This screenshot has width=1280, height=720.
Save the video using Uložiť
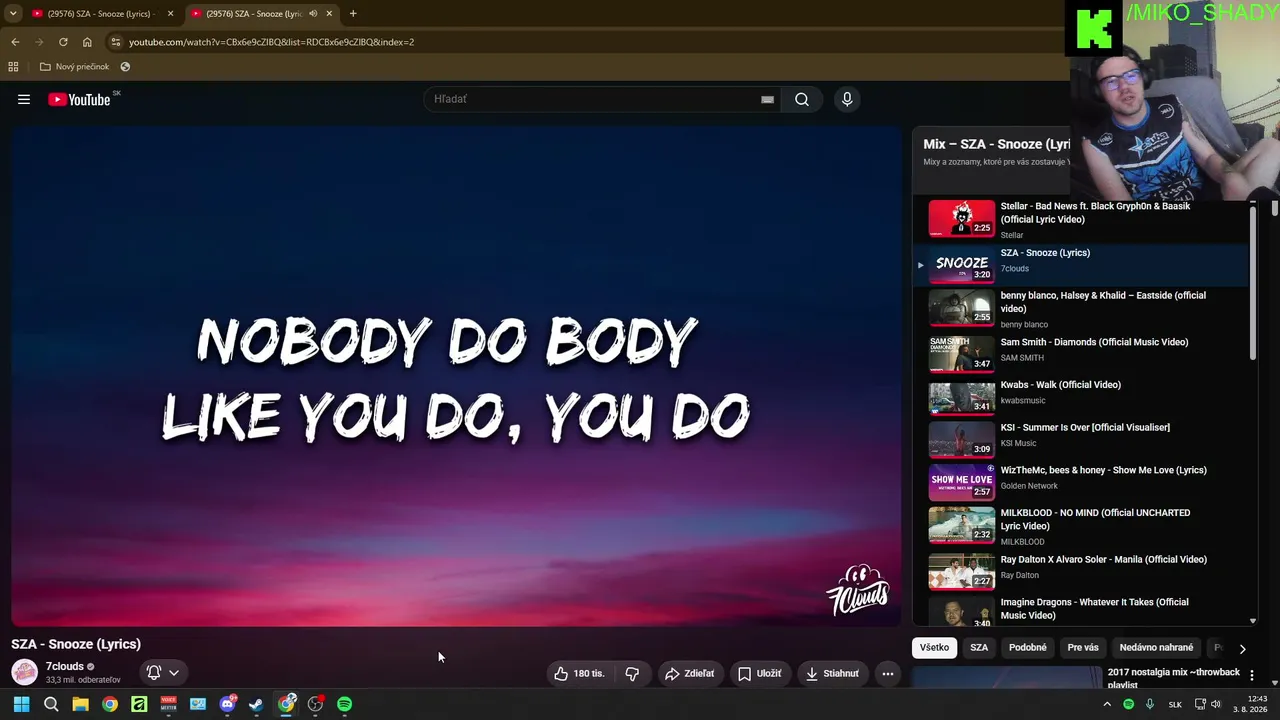[759, 673]
